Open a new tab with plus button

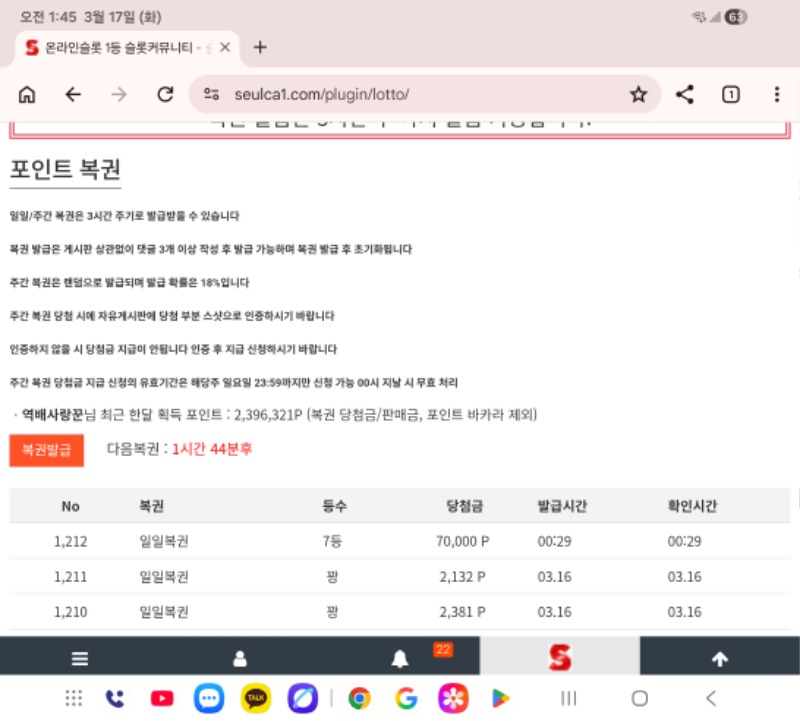pyautogui.click(x=260, y=47)
